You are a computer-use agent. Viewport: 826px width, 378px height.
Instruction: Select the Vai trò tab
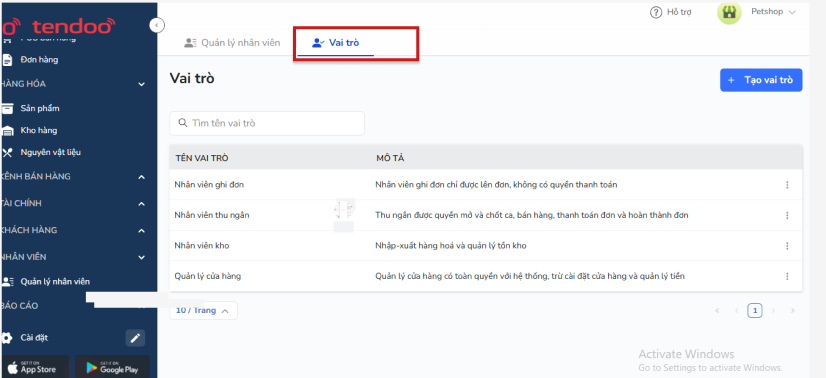coord(336,43)
